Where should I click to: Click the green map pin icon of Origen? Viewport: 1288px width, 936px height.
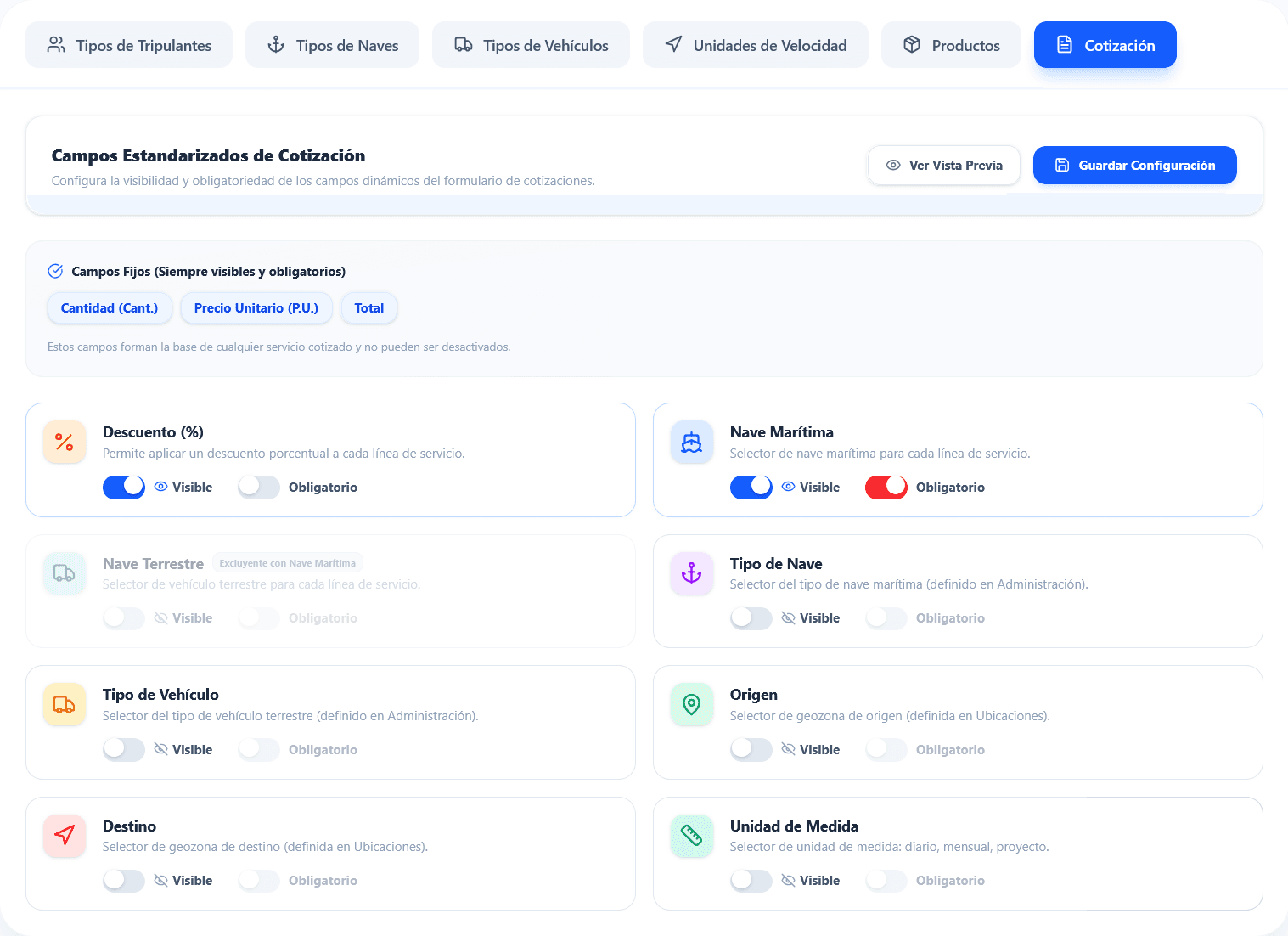point(692,704)
